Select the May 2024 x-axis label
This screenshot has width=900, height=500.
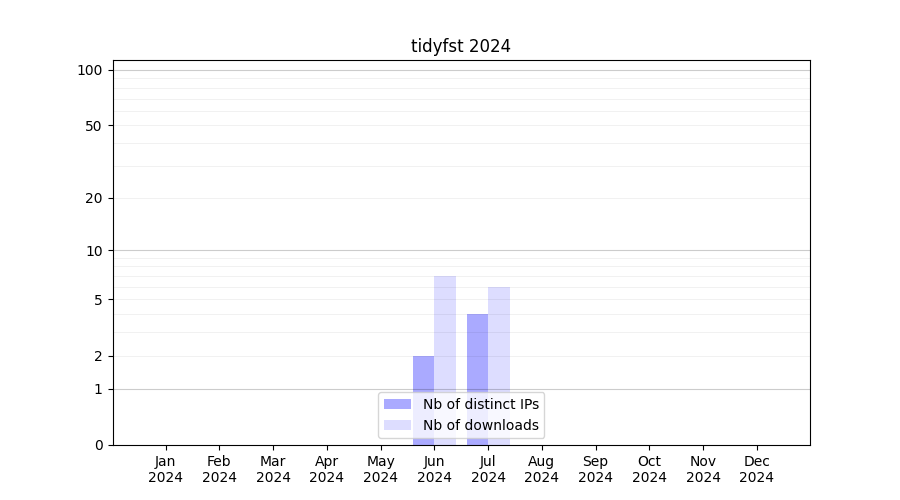pyautogui.click(x=380, y=469)
